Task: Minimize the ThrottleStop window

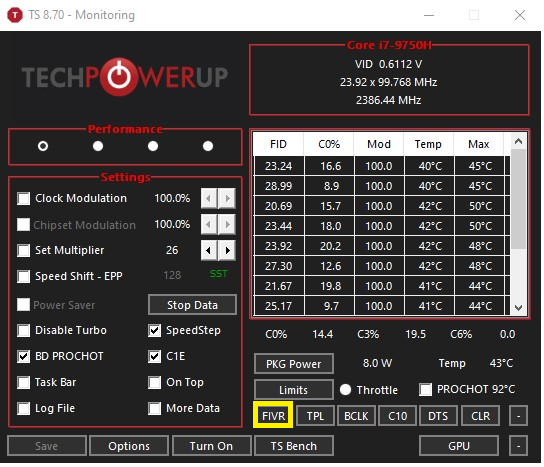Action: pos(429,15)
